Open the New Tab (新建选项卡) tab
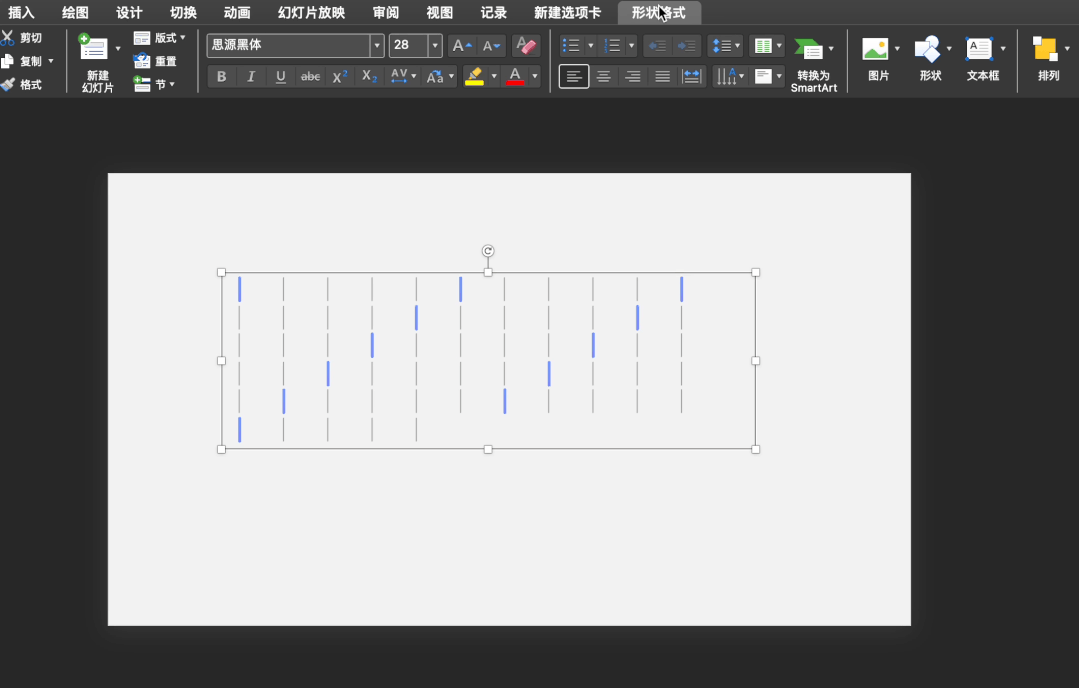 567,13
